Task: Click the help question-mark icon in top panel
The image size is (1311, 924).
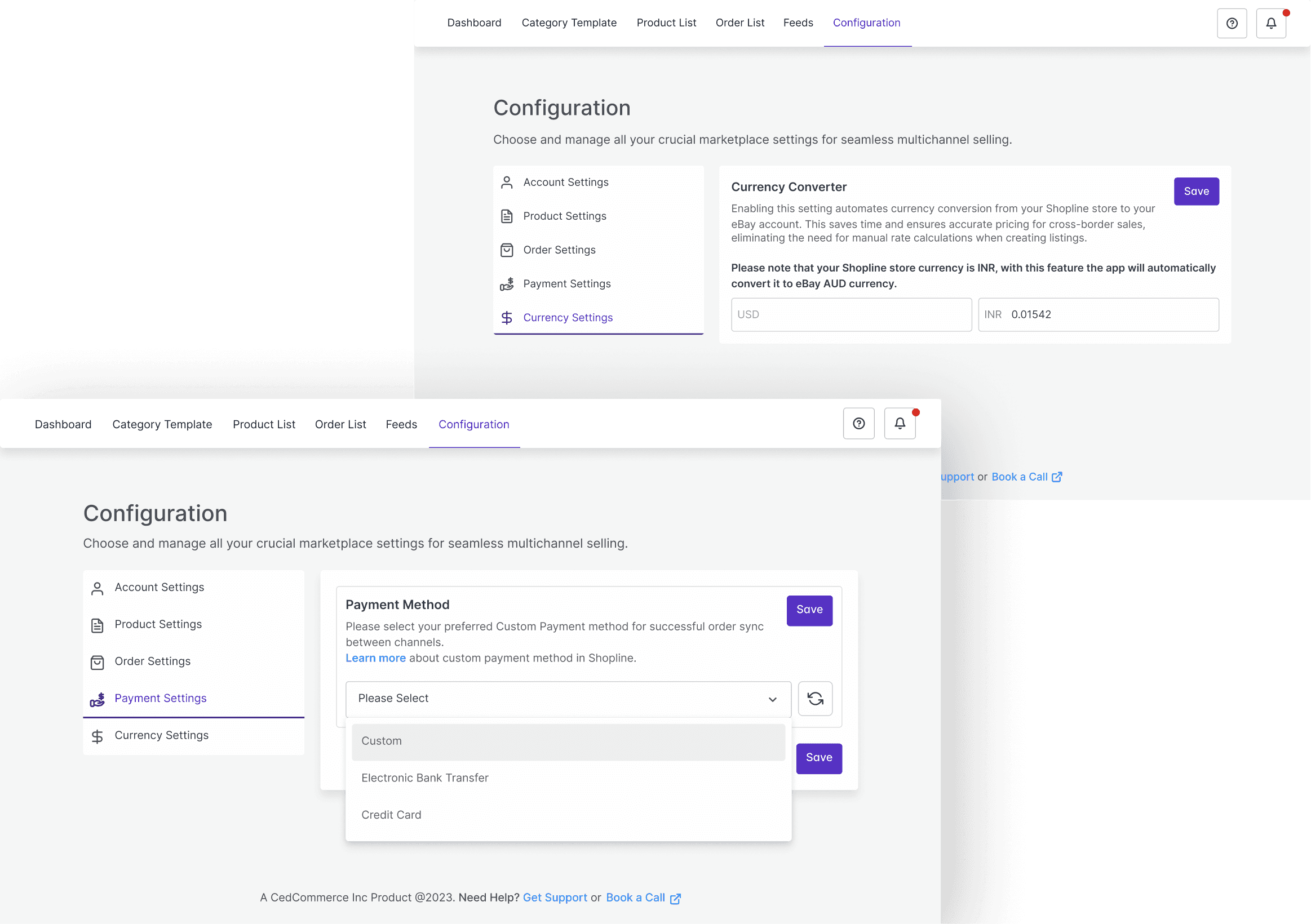Action: tap(1232, 24)
